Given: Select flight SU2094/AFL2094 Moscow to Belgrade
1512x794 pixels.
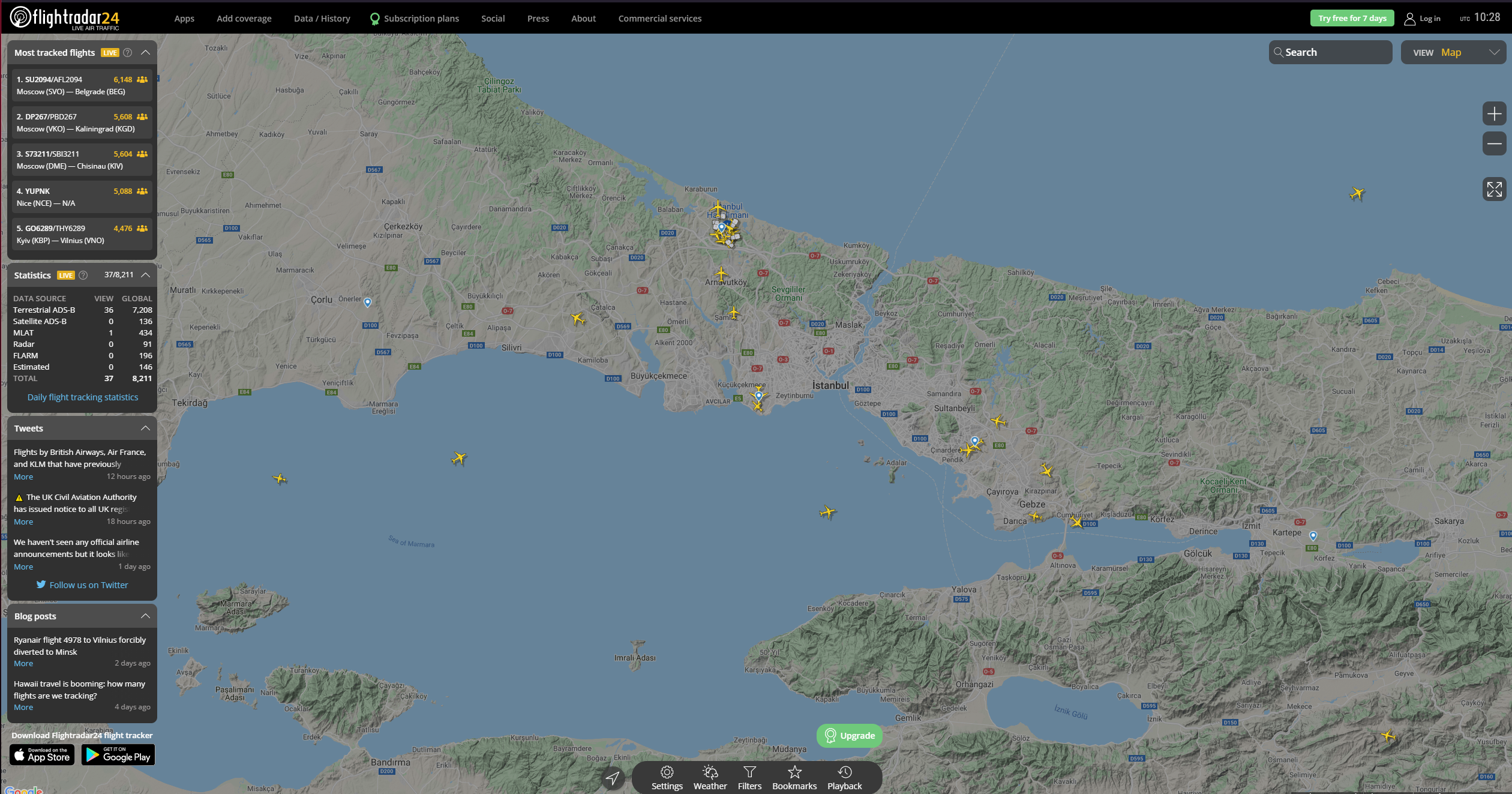Looking at the screenshot, I should [x=82, y=85].
